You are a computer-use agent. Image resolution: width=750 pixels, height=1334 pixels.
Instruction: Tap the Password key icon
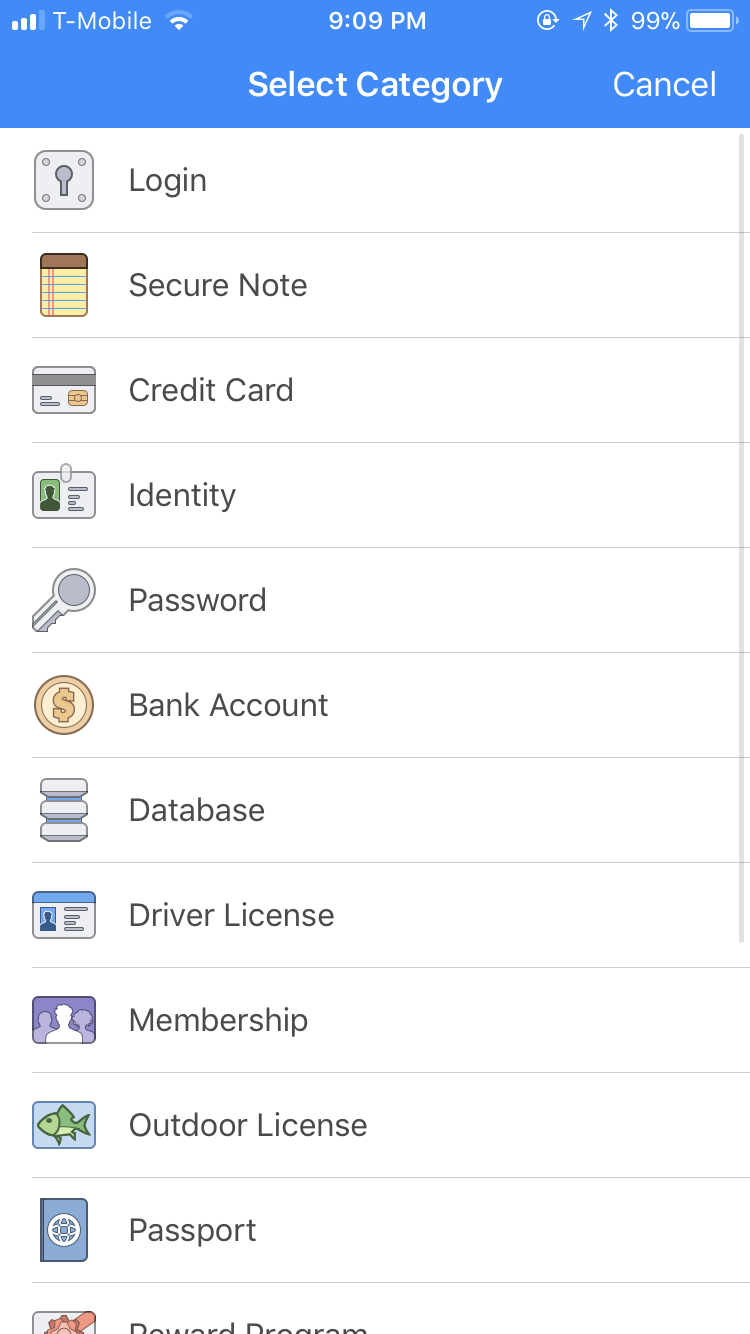[64, 600]
